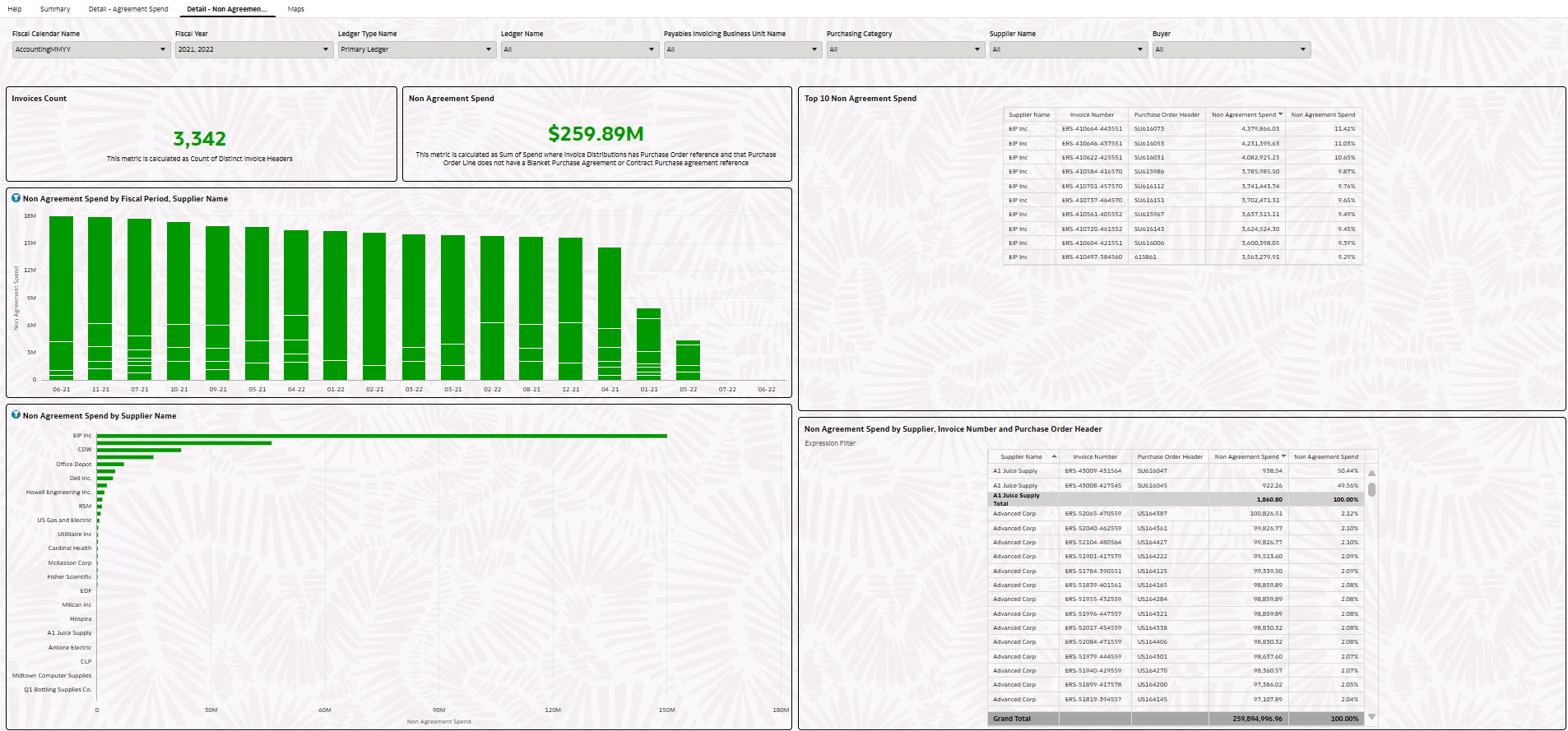The image size is (1568, 731).
Task: Open the Fiscal Calendar Name dropdown
Action: coord(90,49)
